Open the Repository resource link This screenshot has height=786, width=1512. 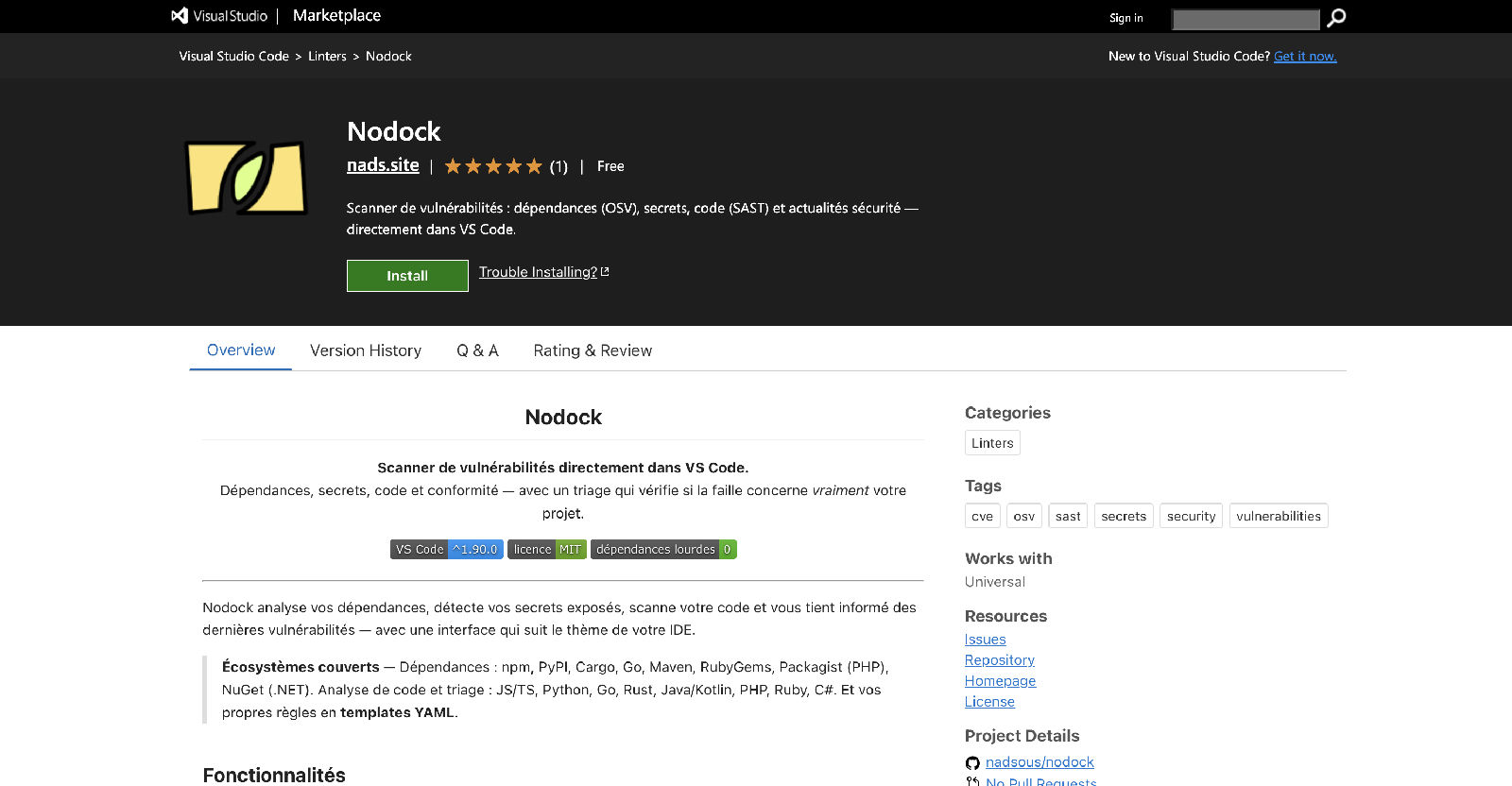1000,660
